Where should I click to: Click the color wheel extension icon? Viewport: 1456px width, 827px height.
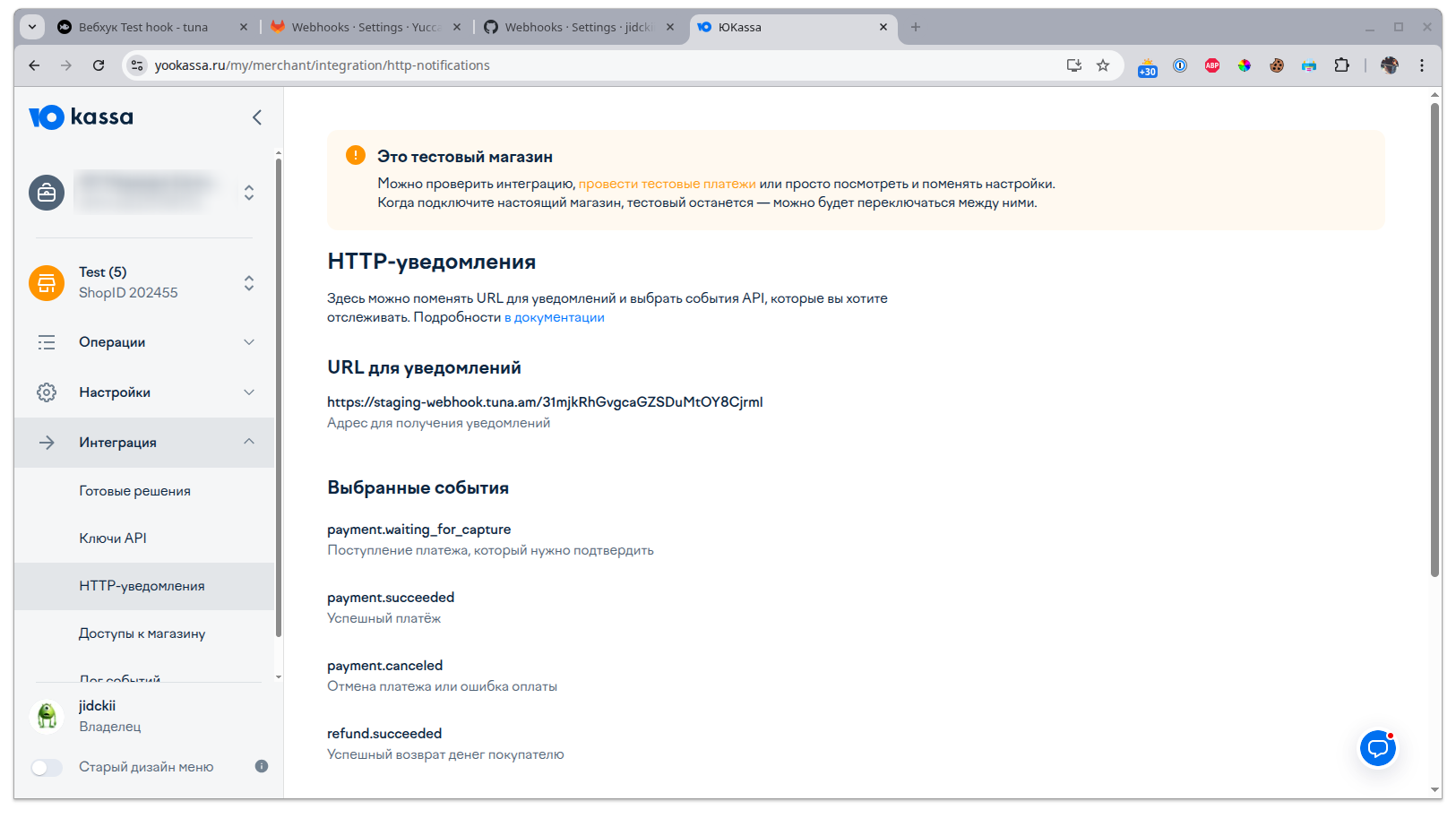tap(1245, 65)
